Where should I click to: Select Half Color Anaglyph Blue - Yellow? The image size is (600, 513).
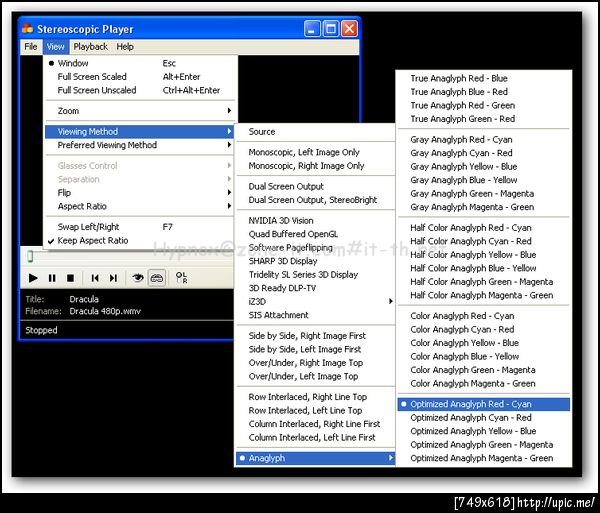pyautogui.click(x=484, y=268)
